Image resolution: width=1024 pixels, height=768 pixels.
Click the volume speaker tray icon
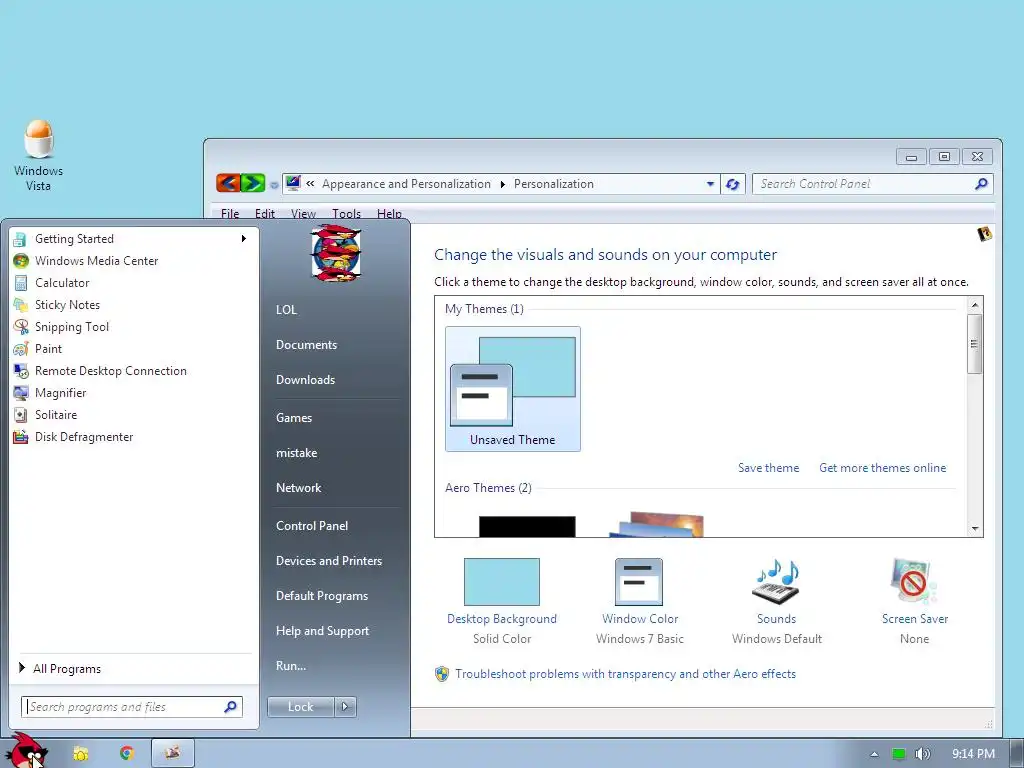(922, 754)
